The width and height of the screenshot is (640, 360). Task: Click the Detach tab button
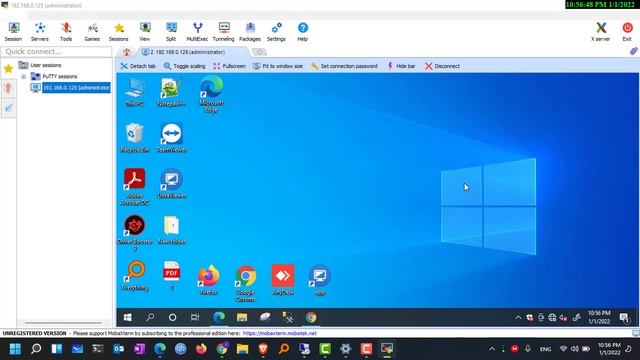(138, 66)
